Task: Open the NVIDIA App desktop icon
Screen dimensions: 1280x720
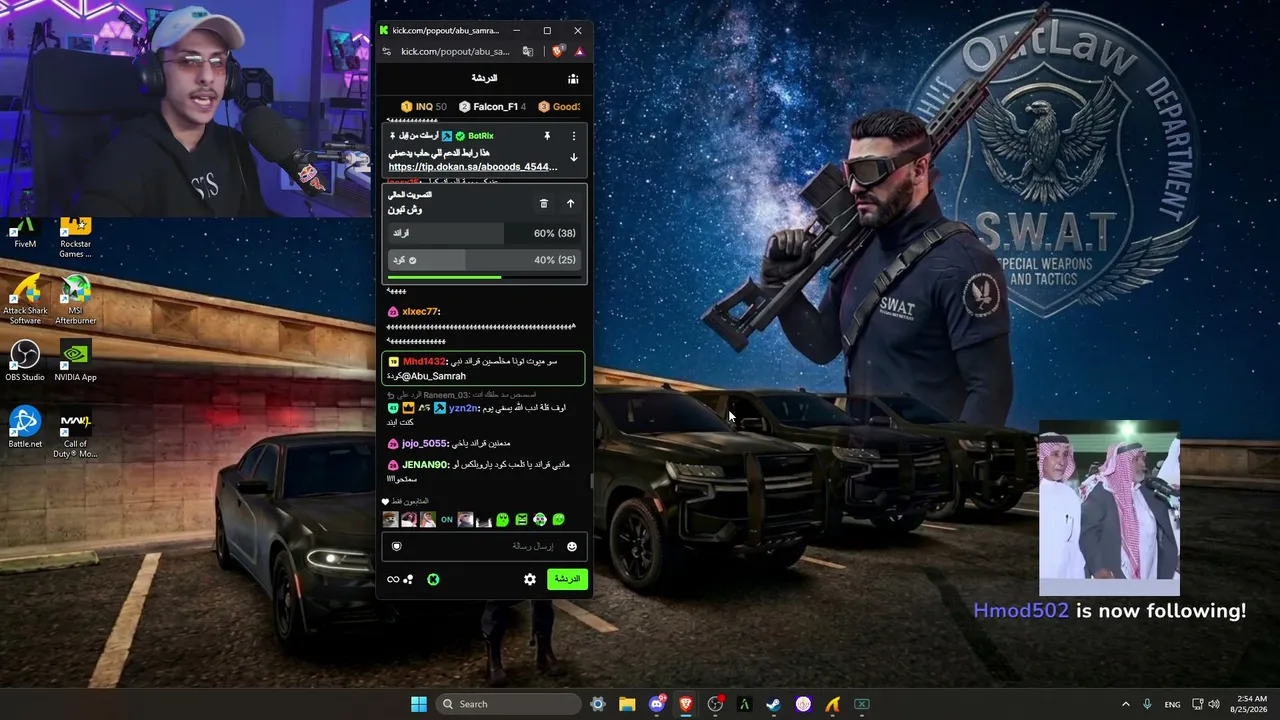Action: (75, 361)
